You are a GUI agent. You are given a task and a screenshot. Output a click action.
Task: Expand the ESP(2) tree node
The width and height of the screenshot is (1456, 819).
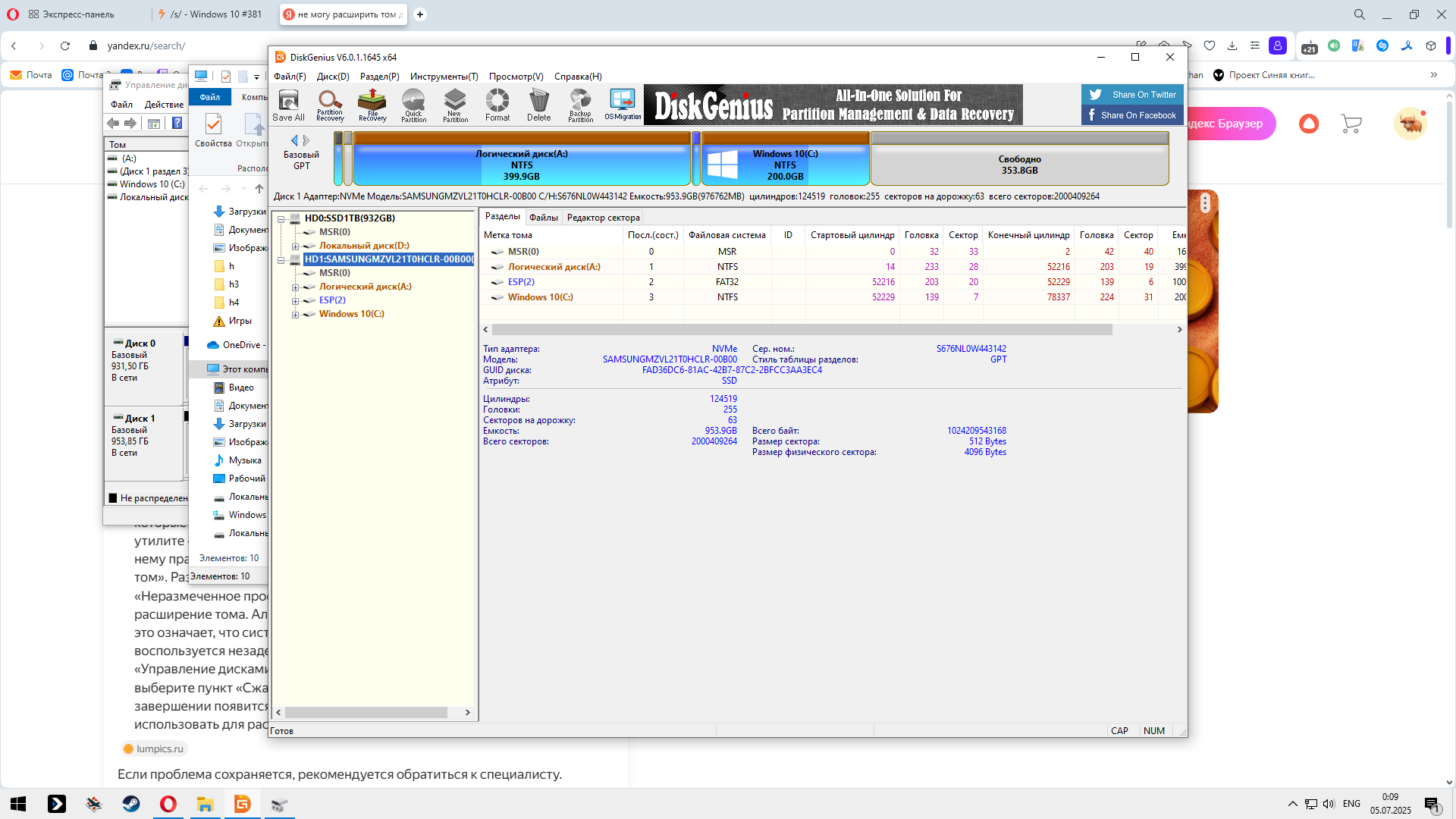click(296, 301)
